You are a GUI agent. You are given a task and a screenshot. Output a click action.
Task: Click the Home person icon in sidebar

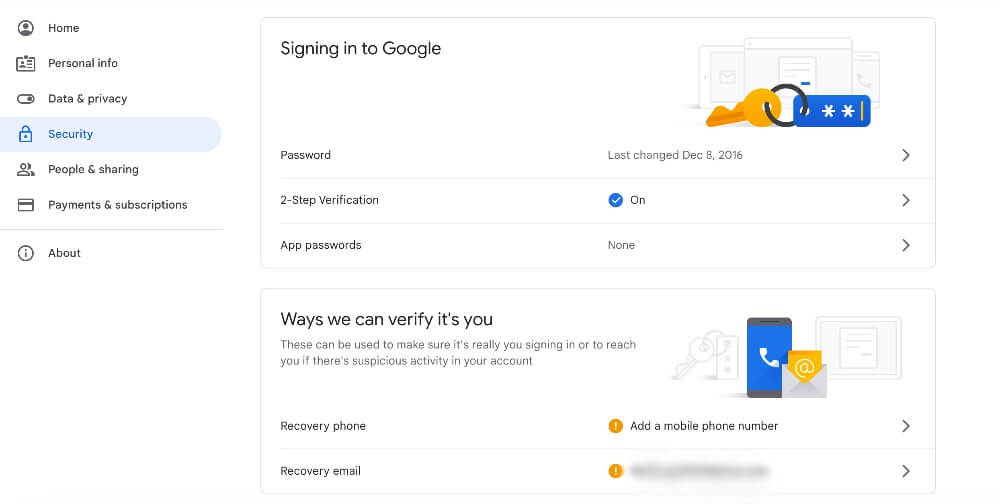pyautogui.click(x=26, y=28)
